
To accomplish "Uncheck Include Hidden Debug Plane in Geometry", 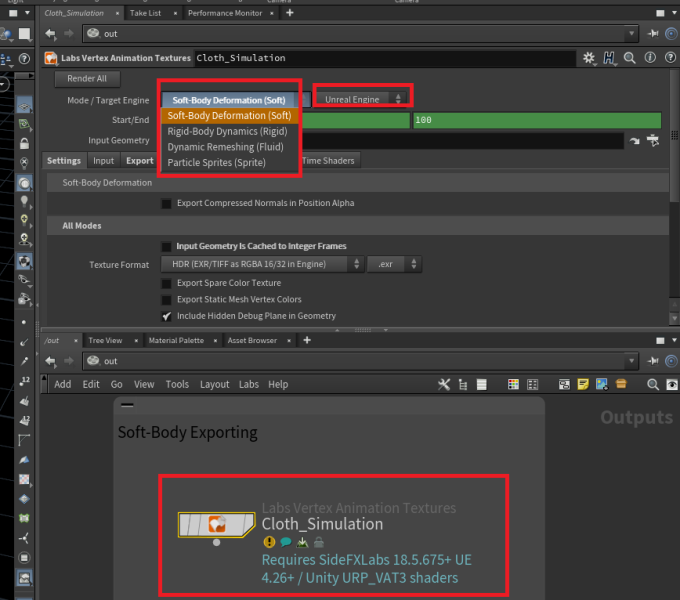I will pyautogui.click(x=167, y=315).
